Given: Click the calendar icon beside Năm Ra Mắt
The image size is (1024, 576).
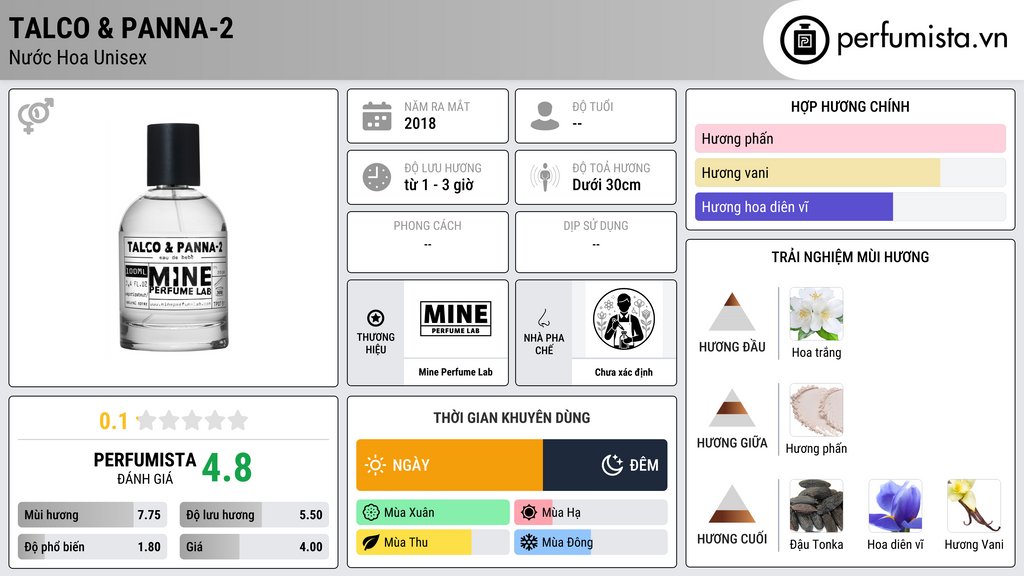Looking at the screenshot, I should pos(377,116).
